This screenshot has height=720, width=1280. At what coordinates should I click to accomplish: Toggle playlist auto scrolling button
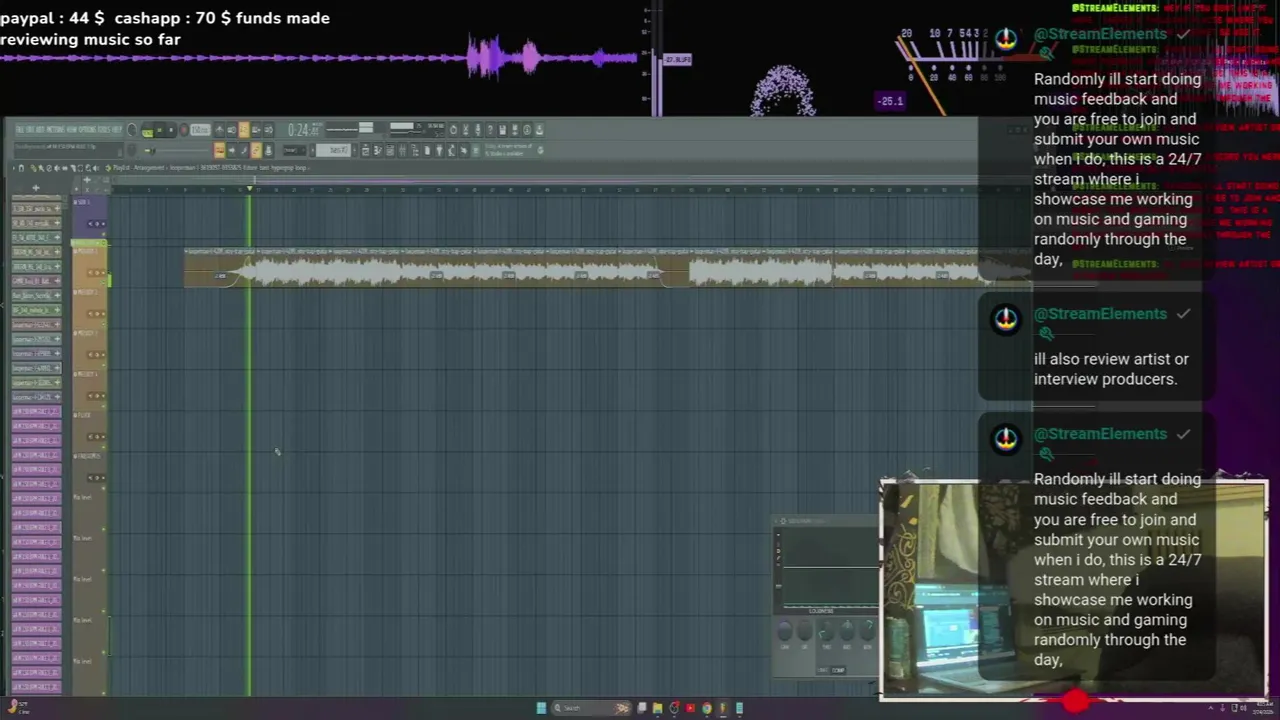[232, 150]
